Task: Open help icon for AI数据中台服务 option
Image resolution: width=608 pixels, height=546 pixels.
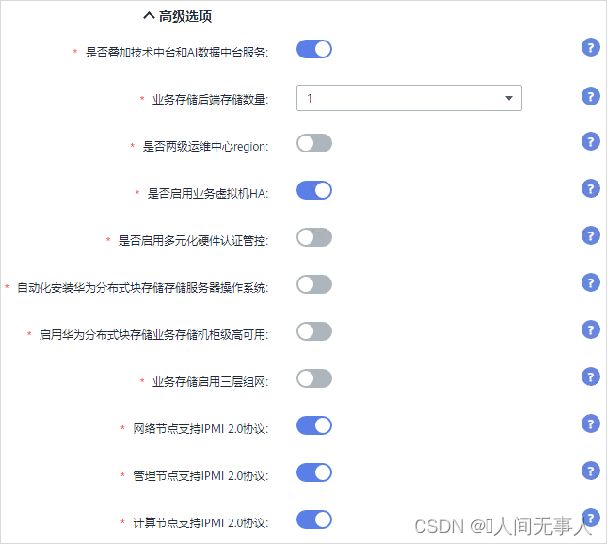Action: (591, 48)
